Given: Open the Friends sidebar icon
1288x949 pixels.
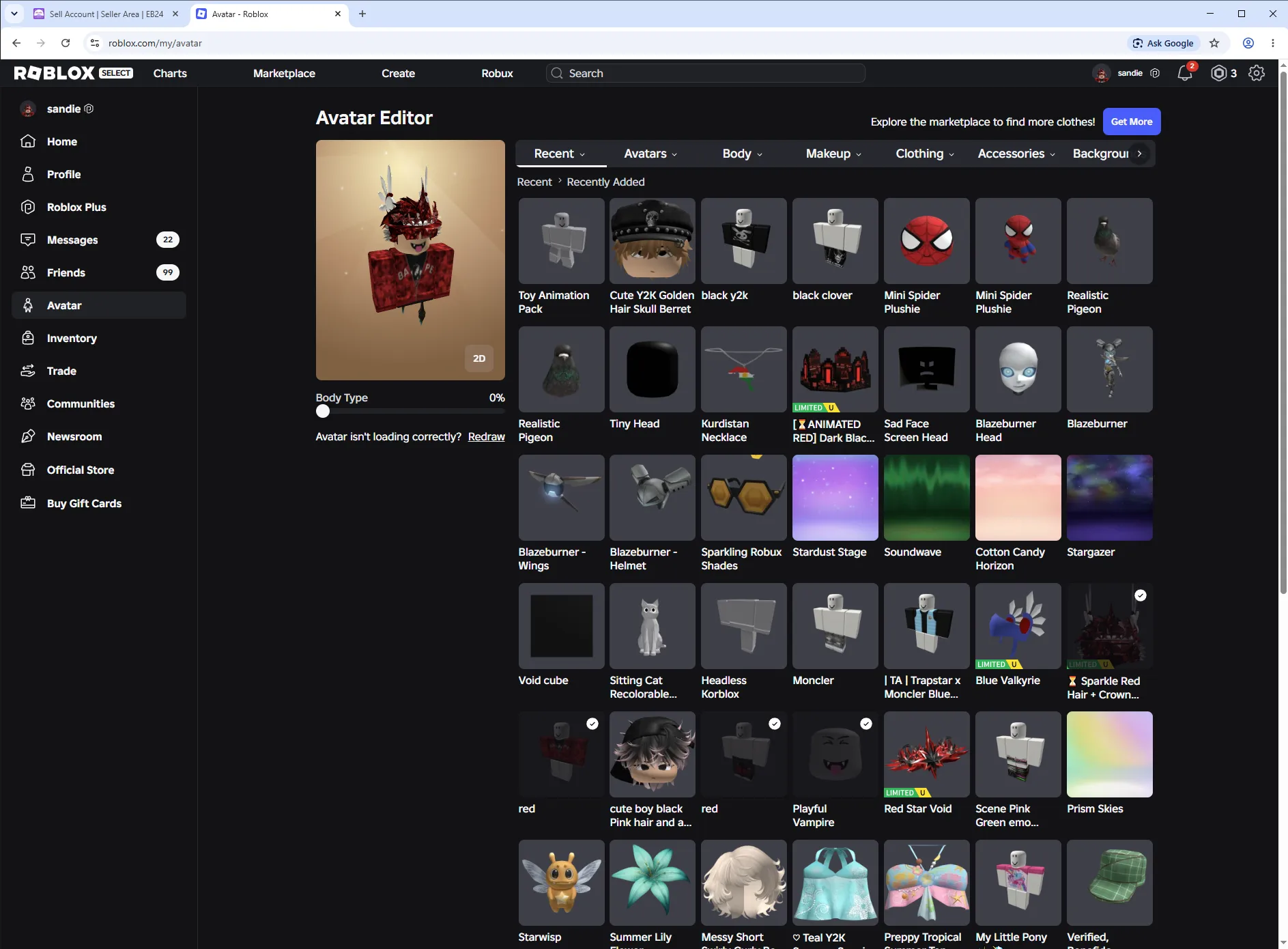Looking at the screenshot, I should point(28,272).
